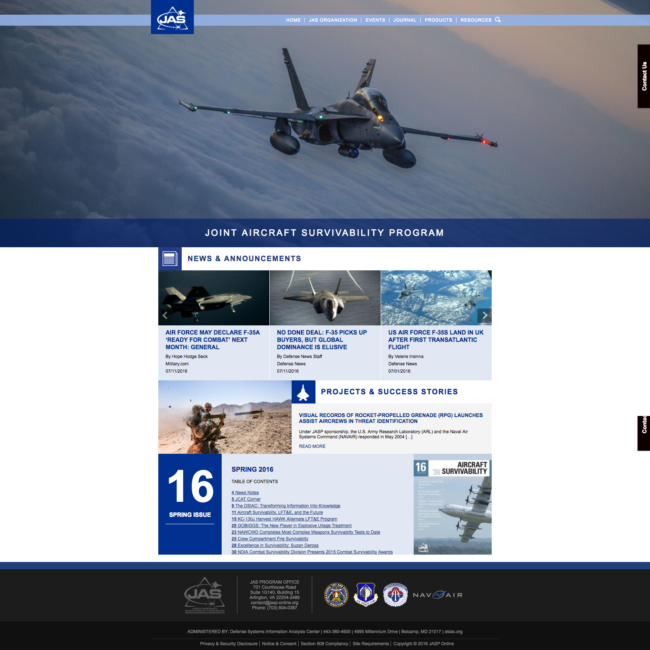The image size is (650, 650).
Task: Open Notice & Consent footer link
Action: click(279, 644)
